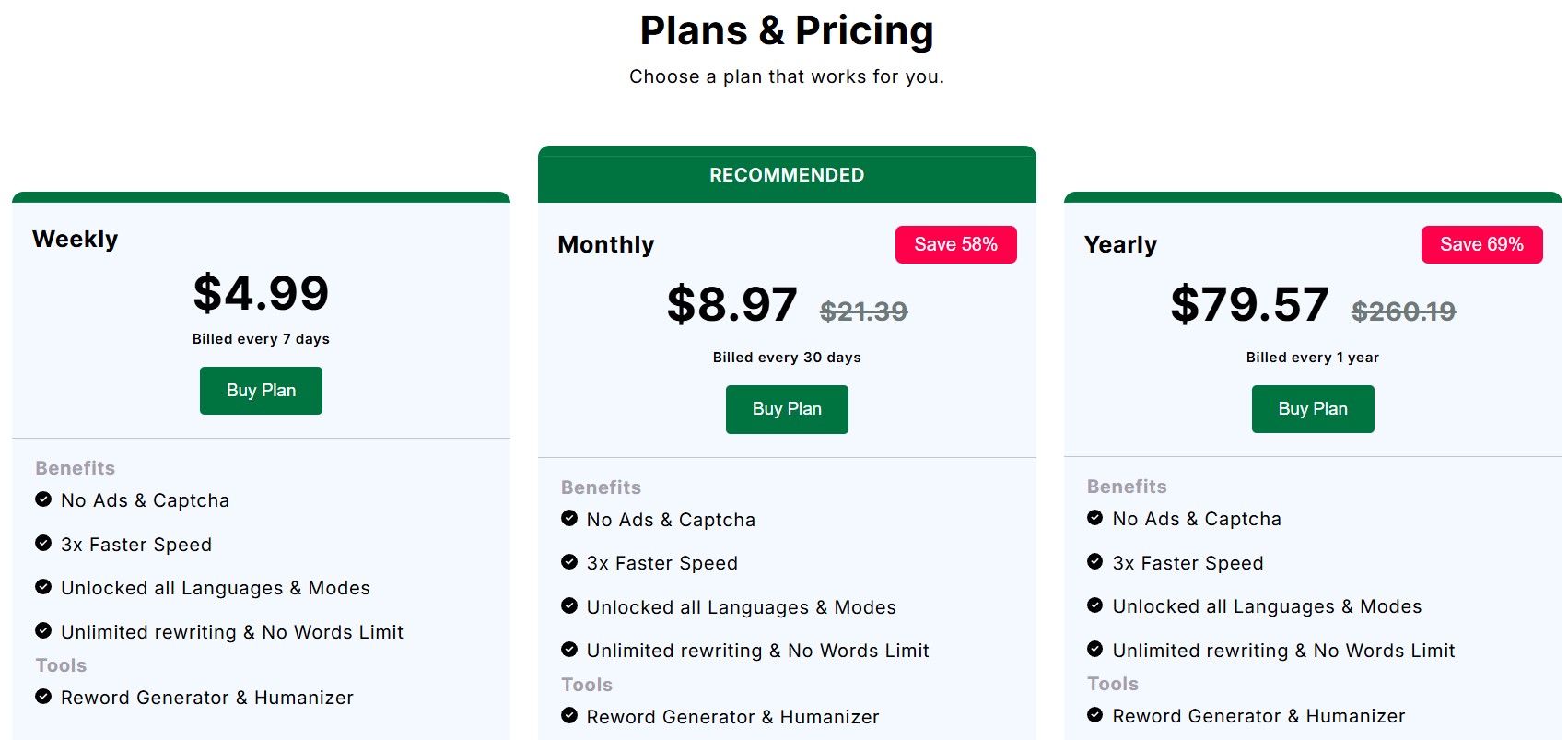Click the checkmark beside Yearly's No Ads & Captcha
The height and width of the screenshot is (740, 1568).
[1094, 518]
